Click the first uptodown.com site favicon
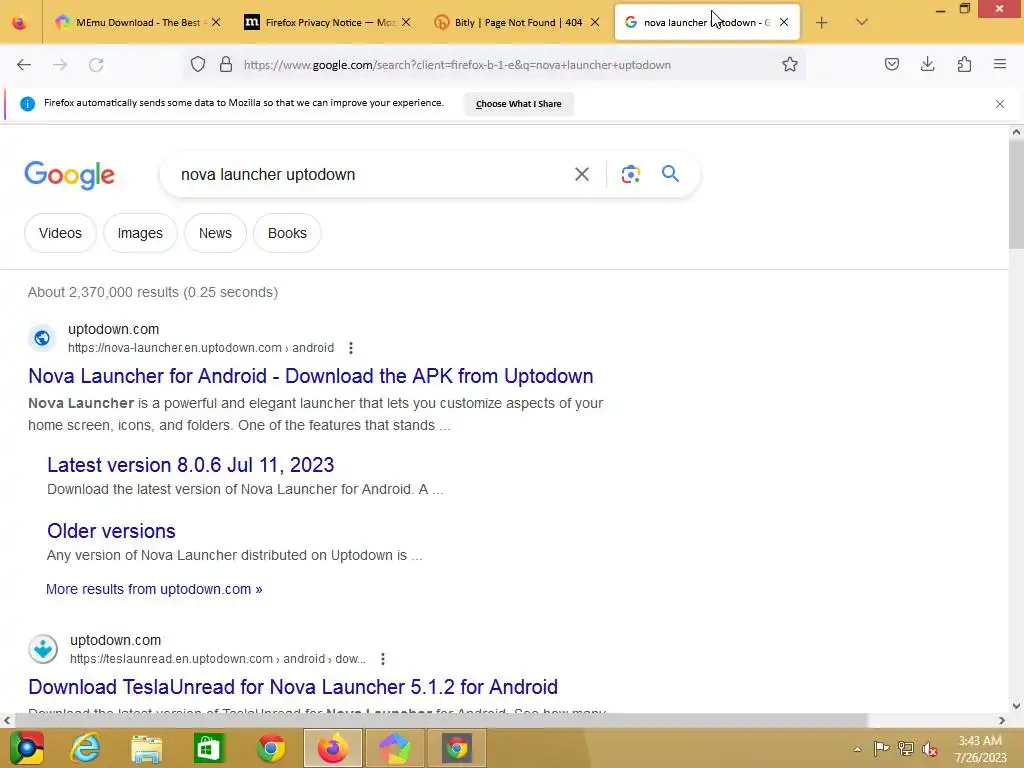Screen dimensions: 1024x768 pyautogui.click(x=42, y=338)
